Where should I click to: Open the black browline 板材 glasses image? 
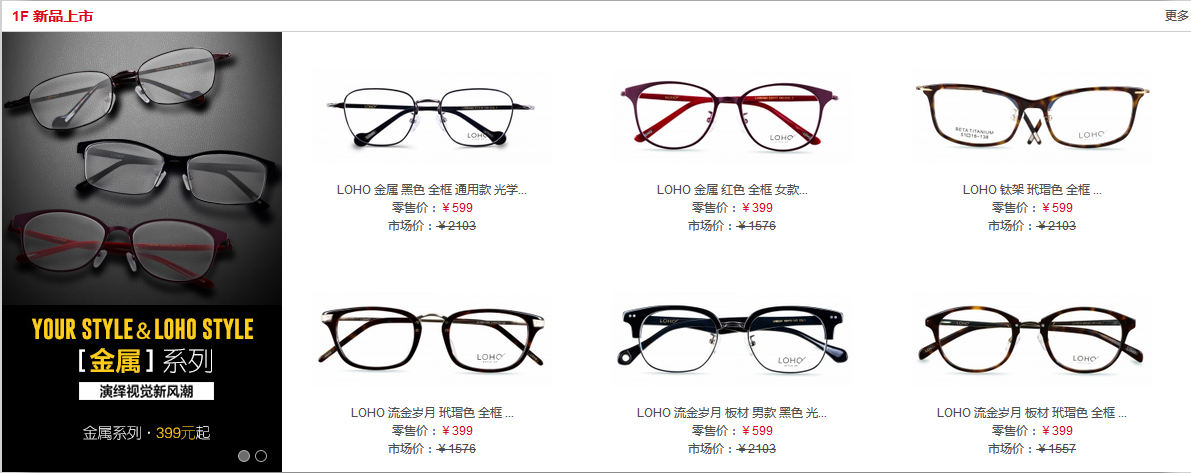pyautogui.click(x=731, y=339)
